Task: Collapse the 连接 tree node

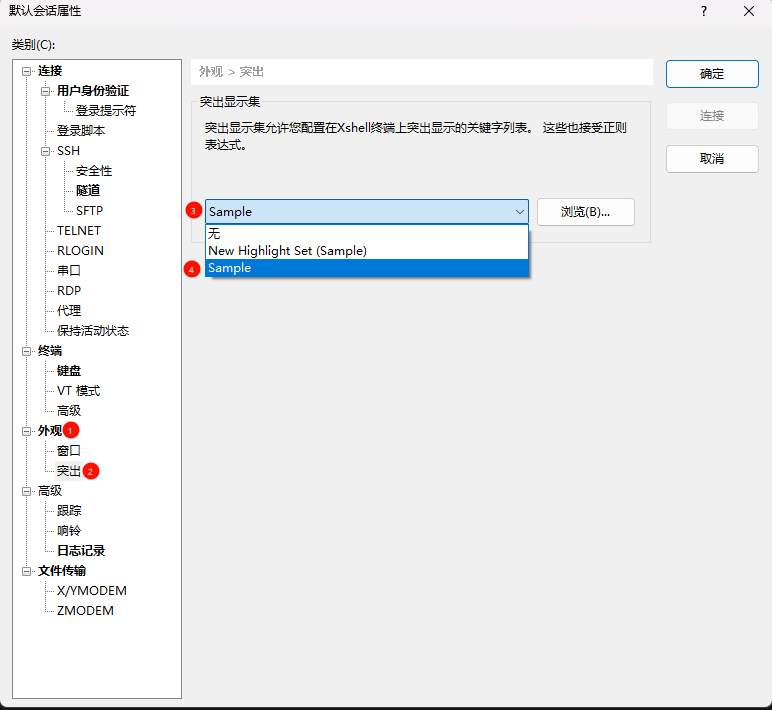Action: pyautogui.click(x=27, y=71)
